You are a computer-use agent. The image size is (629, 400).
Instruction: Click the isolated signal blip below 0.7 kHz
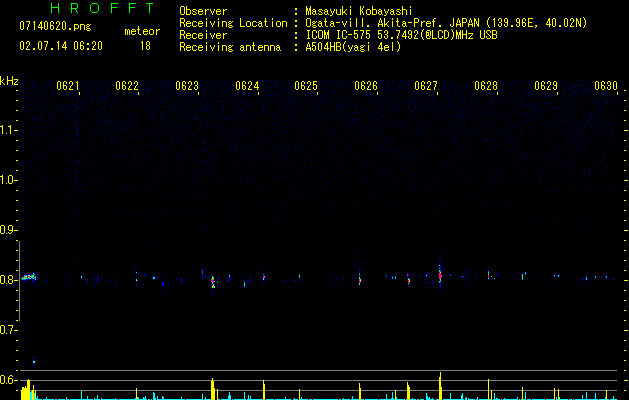[x=34, y=361]
